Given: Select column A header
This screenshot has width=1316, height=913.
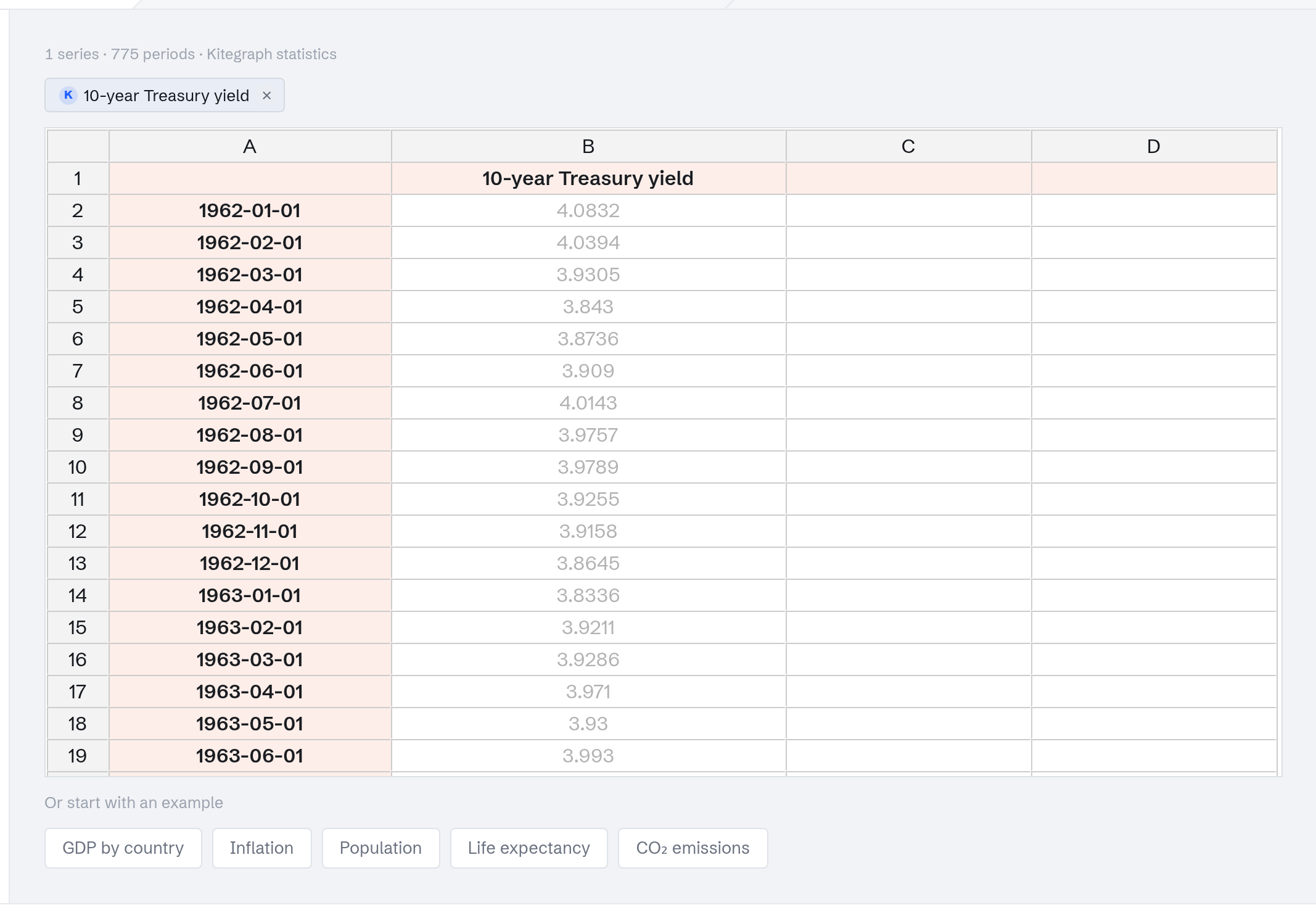Looking at the screenshot, I should (x=250, y=146).
